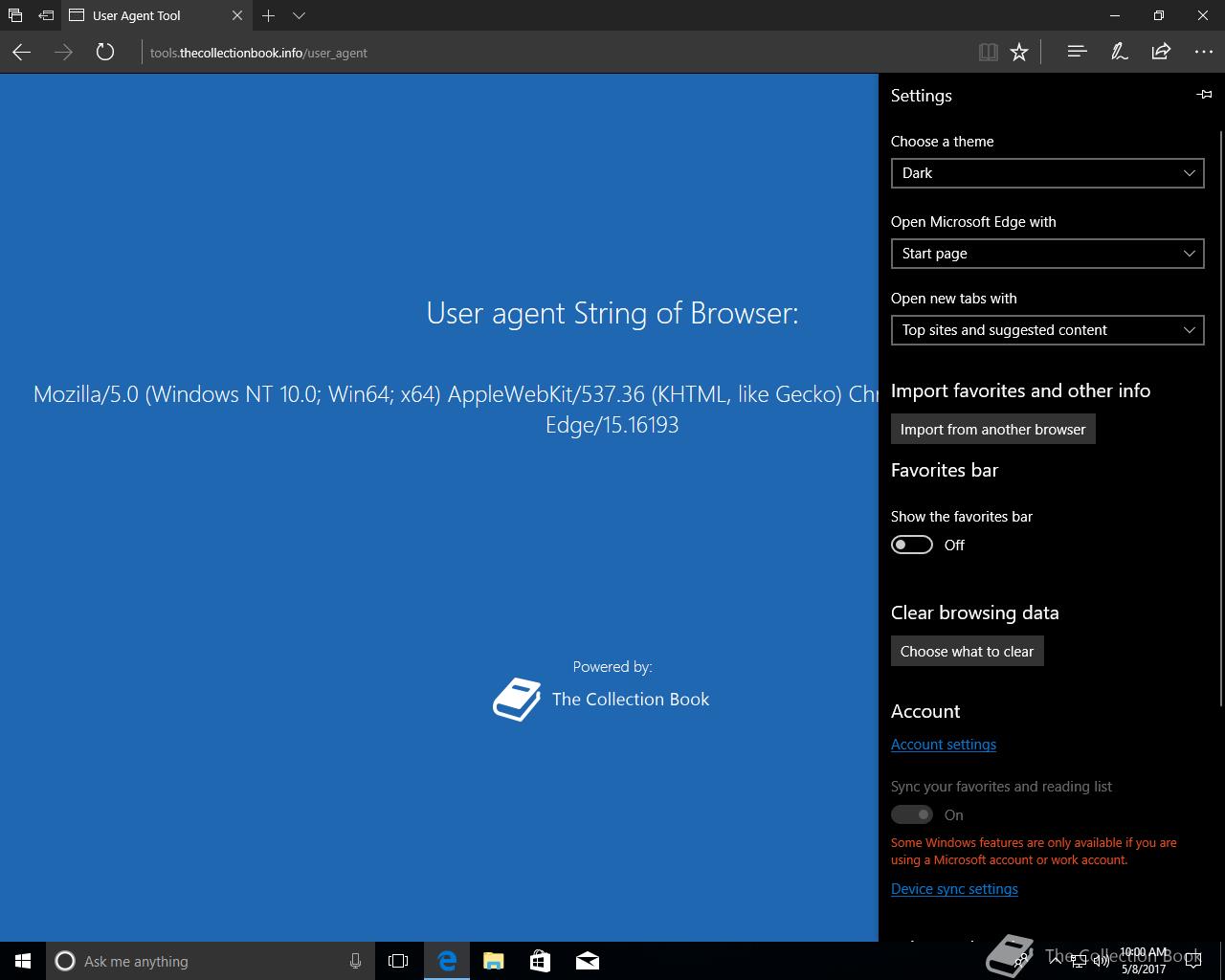The height and width of the screenshot is (980, 1225).
Task: Open the Windows Start menu
Action: coord(23,961)
